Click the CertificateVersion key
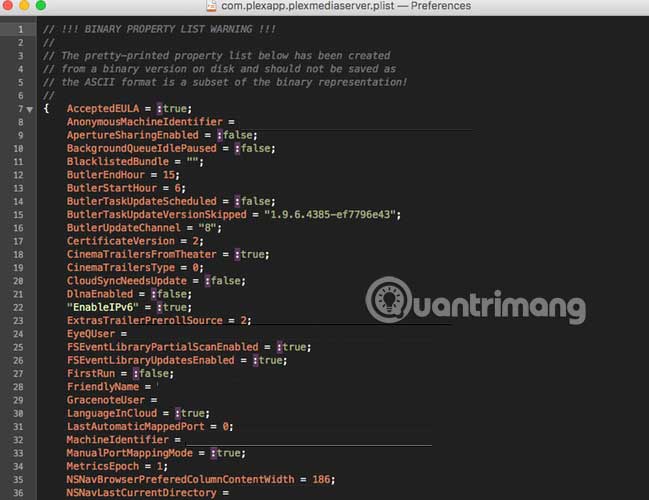Viewport: 649px width, 500px height. tap(121, 241)
